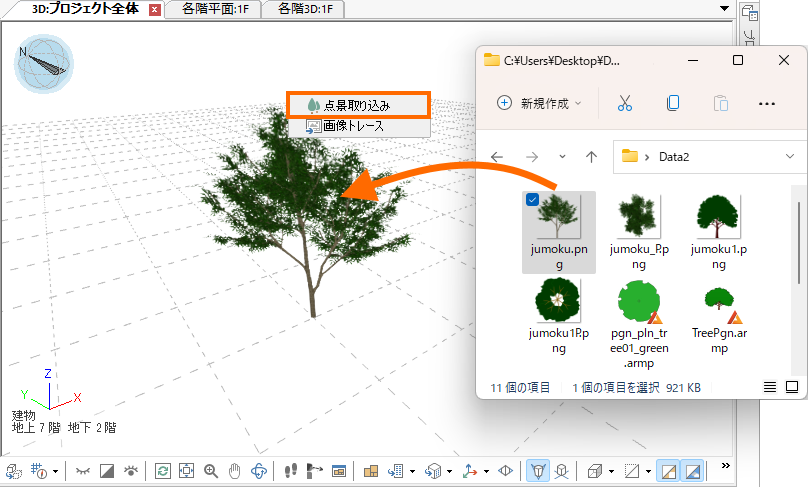The height and width of the screenshot is (487, 808).
Task: Click the walkthrough footsteps icon
Action: click(x=290, y=470)
